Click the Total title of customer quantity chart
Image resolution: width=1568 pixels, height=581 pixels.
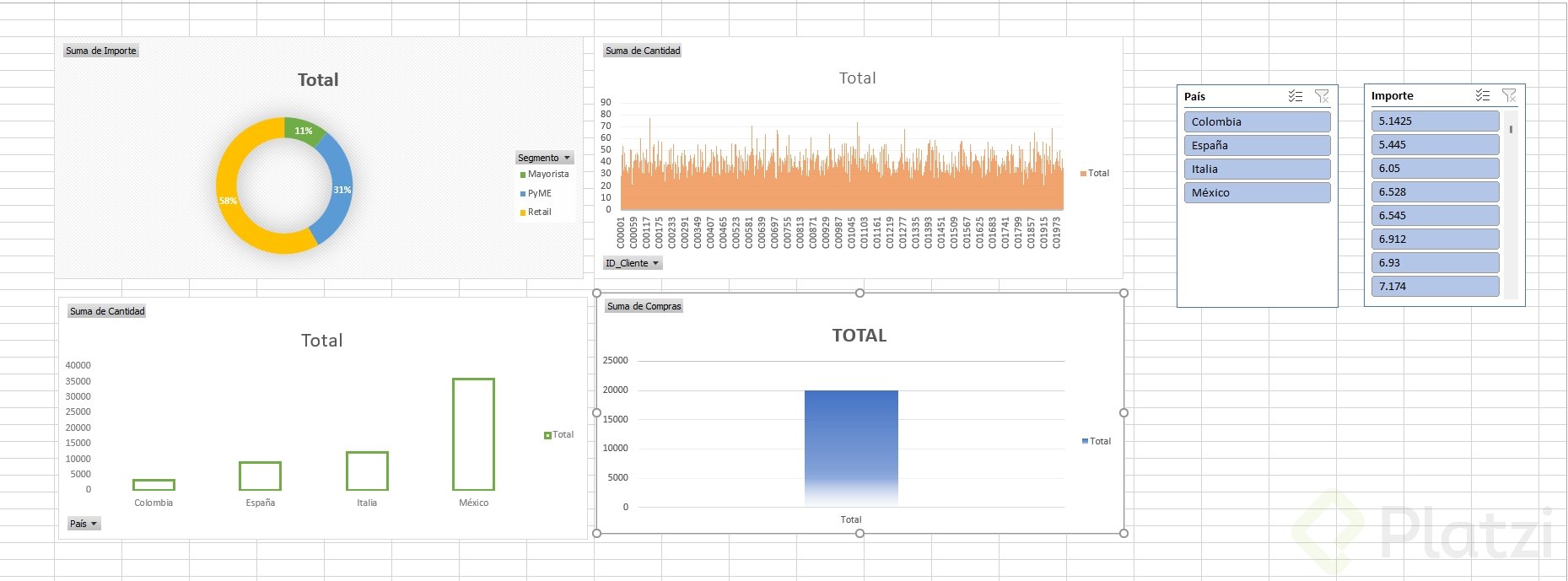pyautogui.click(x=858, y=78)
